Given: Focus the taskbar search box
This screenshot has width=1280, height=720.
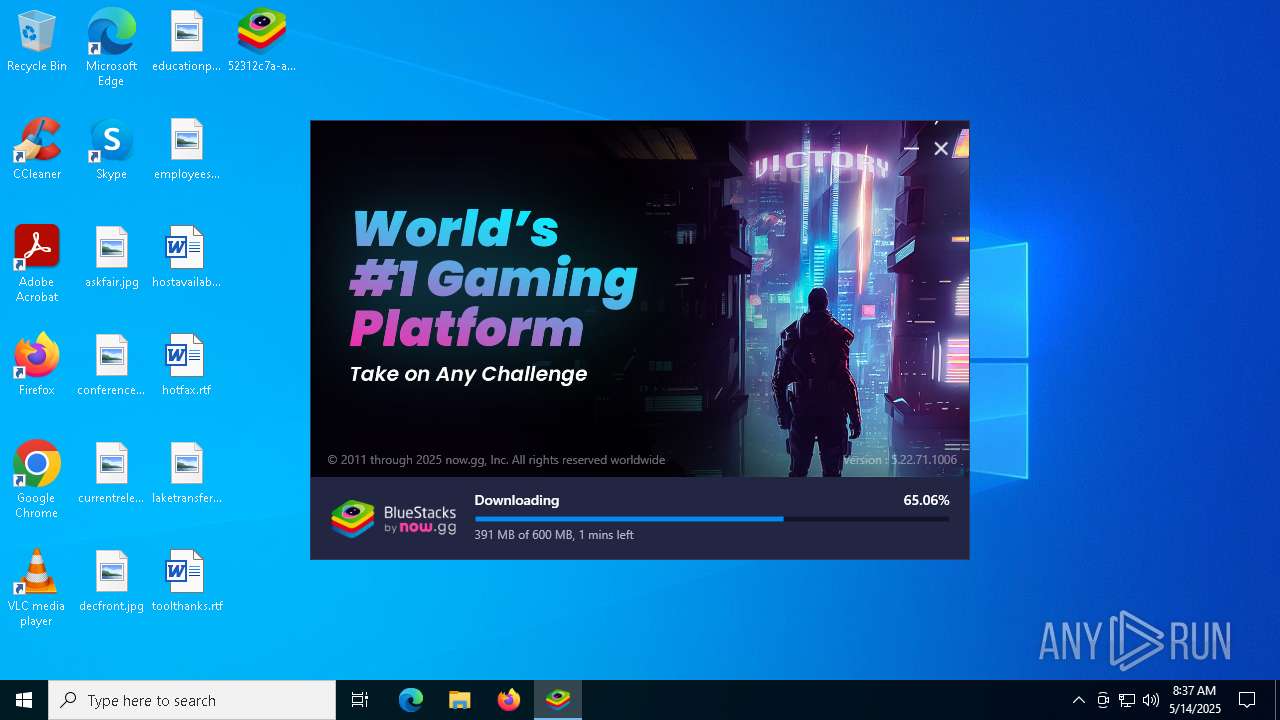Looking at the screenshot, I should pos(192,700).
